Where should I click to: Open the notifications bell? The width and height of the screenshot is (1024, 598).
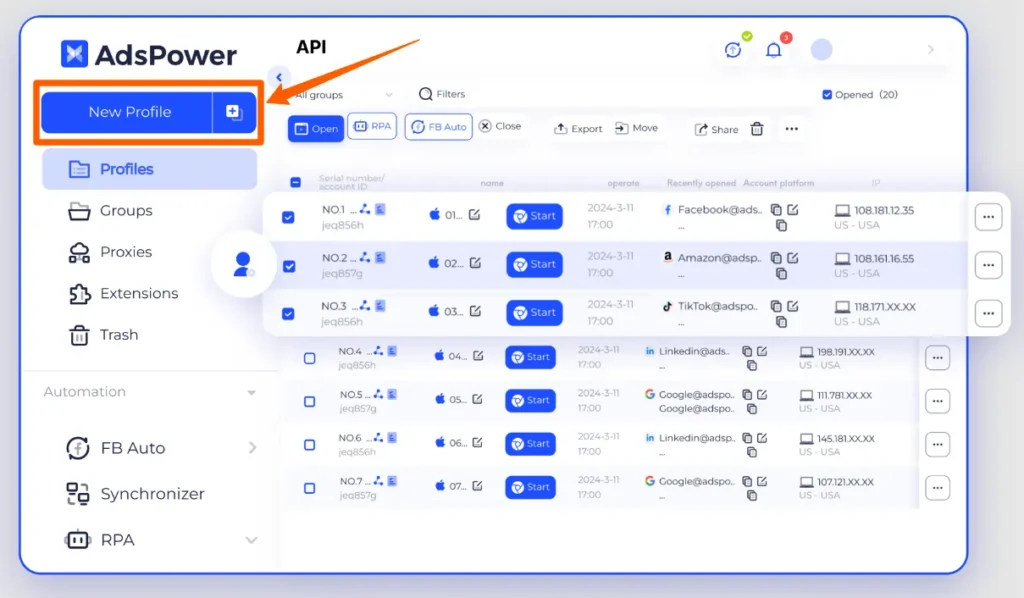coord(774,50)
